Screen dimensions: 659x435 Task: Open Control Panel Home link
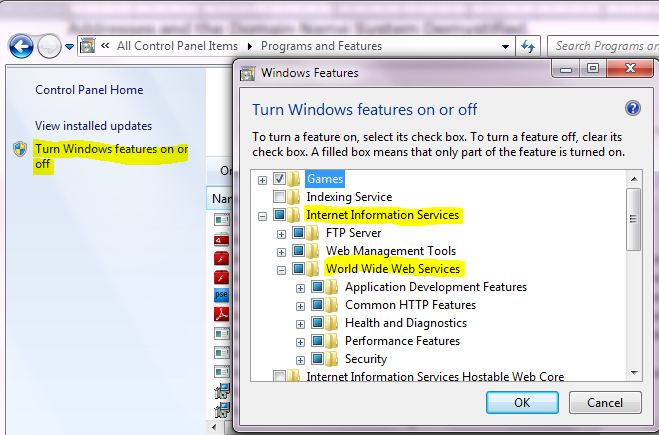tap(89, 90)
